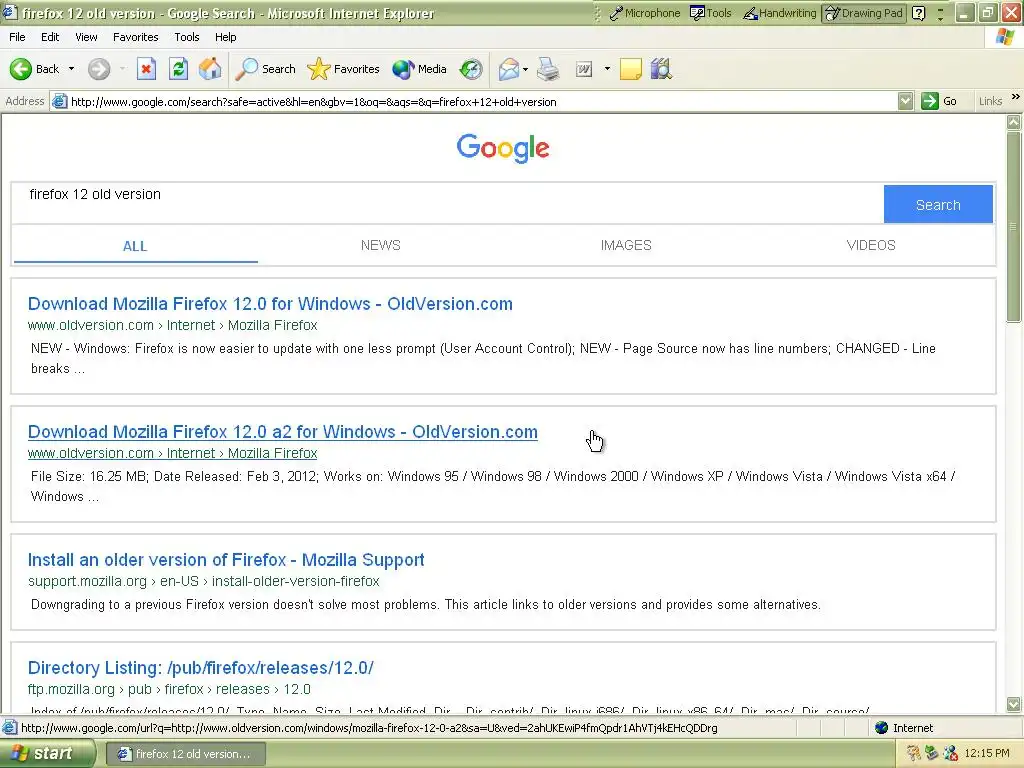Select firefox 12 old version taskbar button
This screenshot has height=768, width=1024.
(x=185, y=754)
